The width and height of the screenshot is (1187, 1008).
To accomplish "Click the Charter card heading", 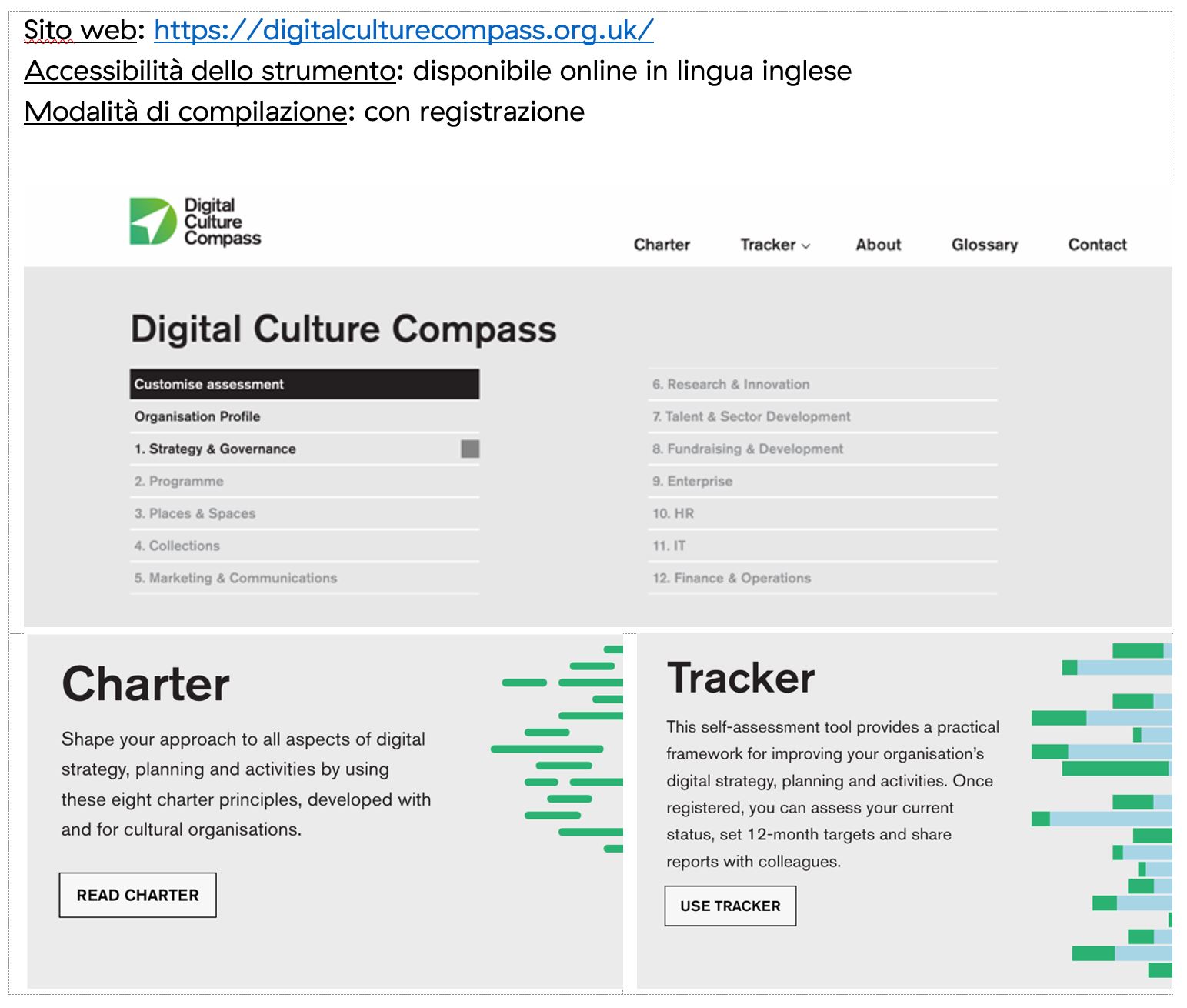I will tap(145, 683).
